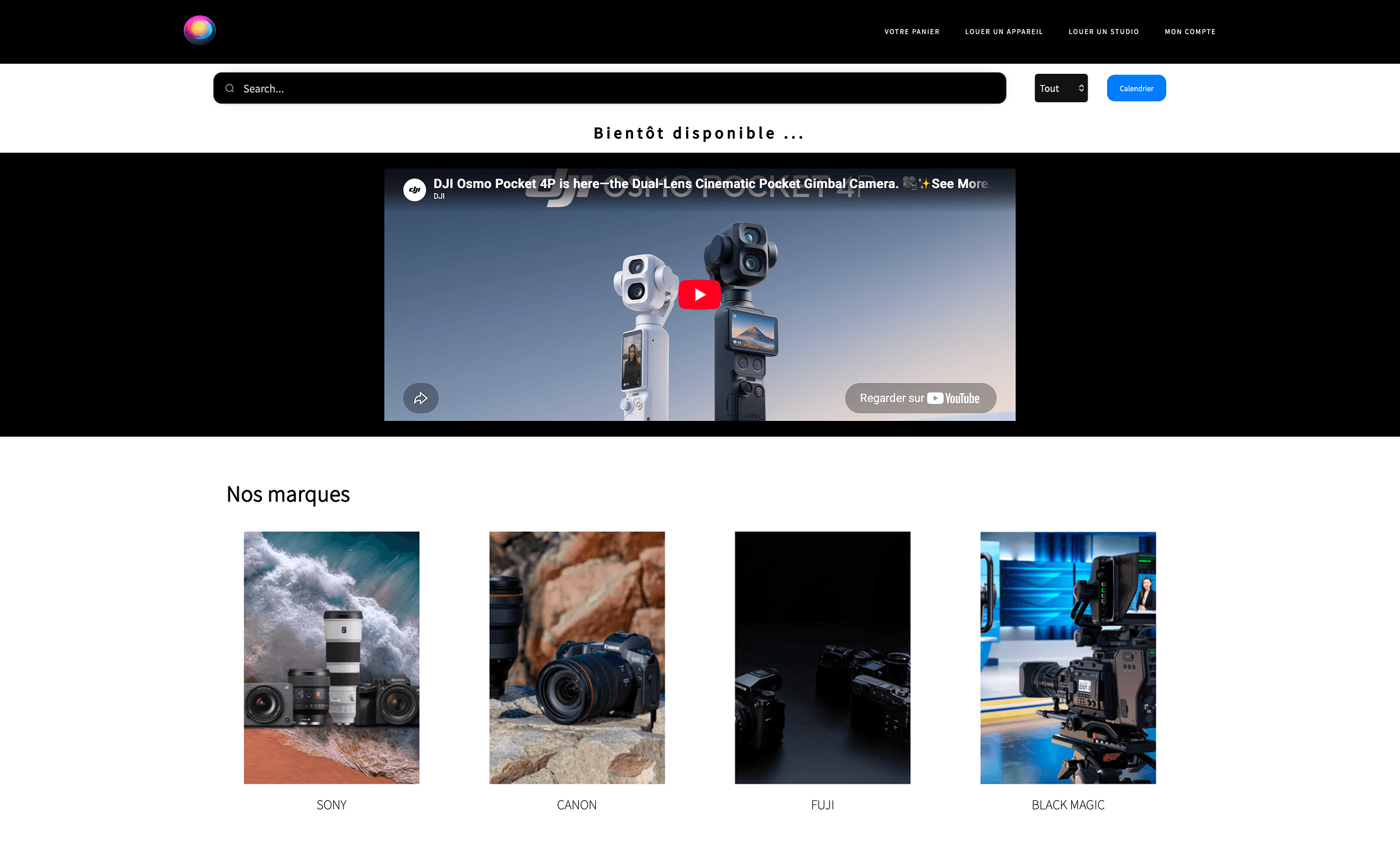Open the DJI channel avatar icon
The width and height of the screenshot is (1400, 867).
coord(415,189)
